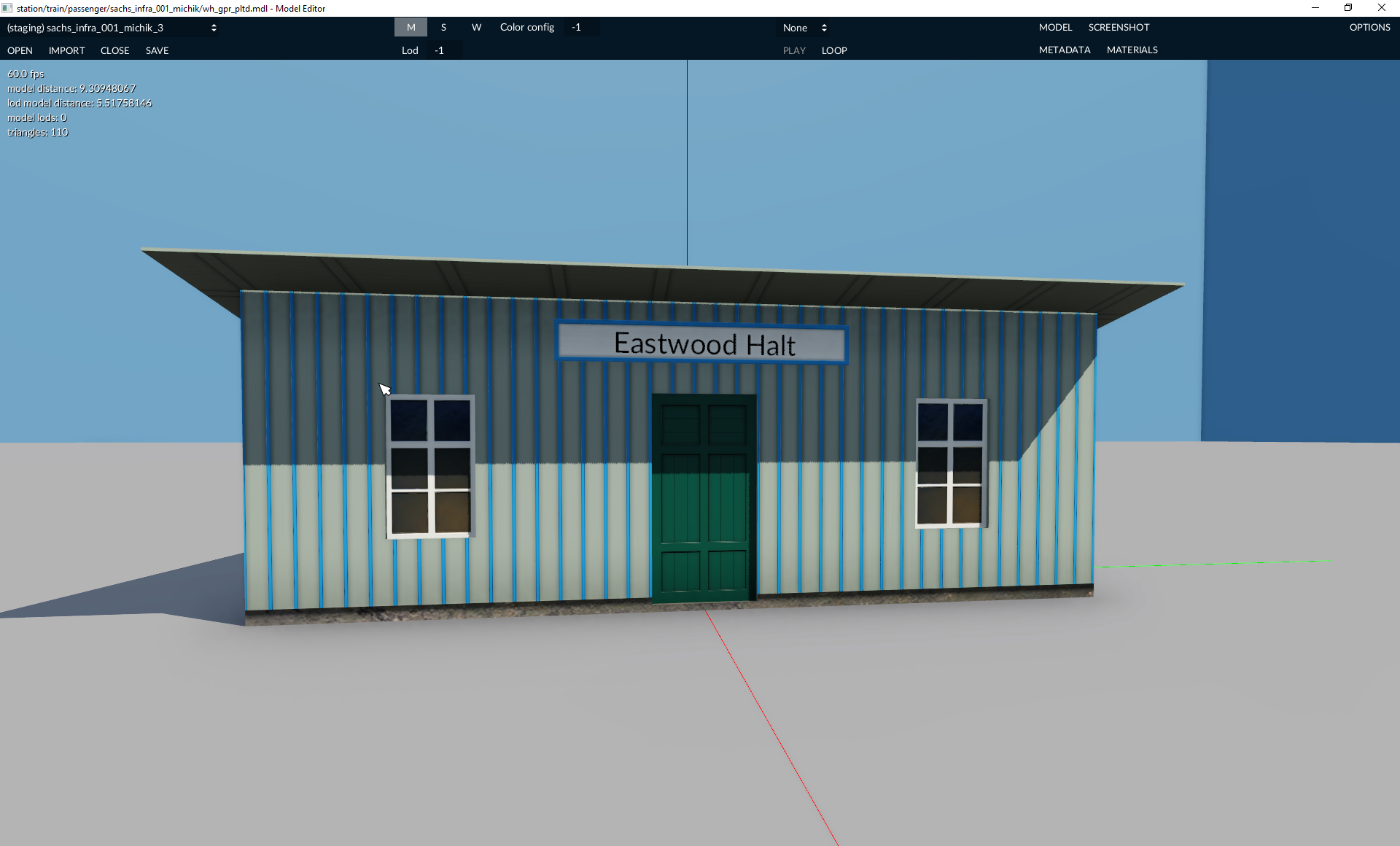This screenshot has width=1400, height=846.
Task: Take a SCREENSHOT of the model
Action: pos(1119,27)
